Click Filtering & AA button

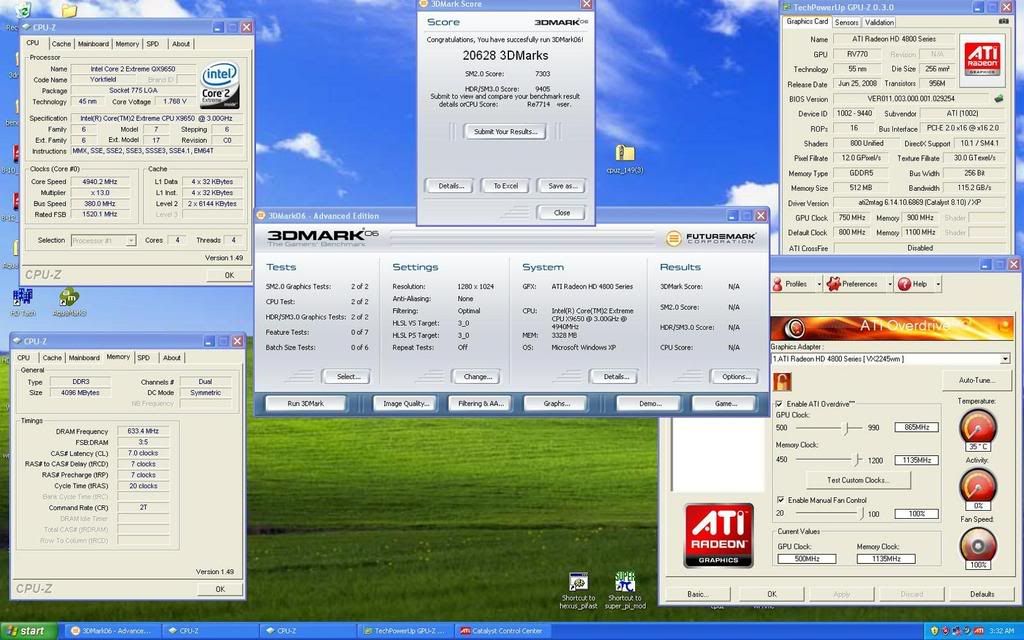pos(481,404)
